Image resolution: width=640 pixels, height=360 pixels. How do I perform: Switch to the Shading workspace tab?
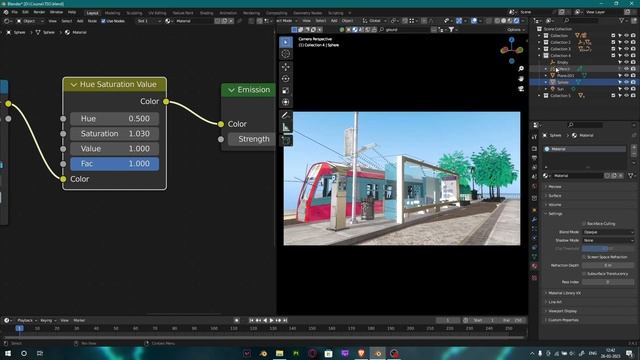[x=206, y=13]
